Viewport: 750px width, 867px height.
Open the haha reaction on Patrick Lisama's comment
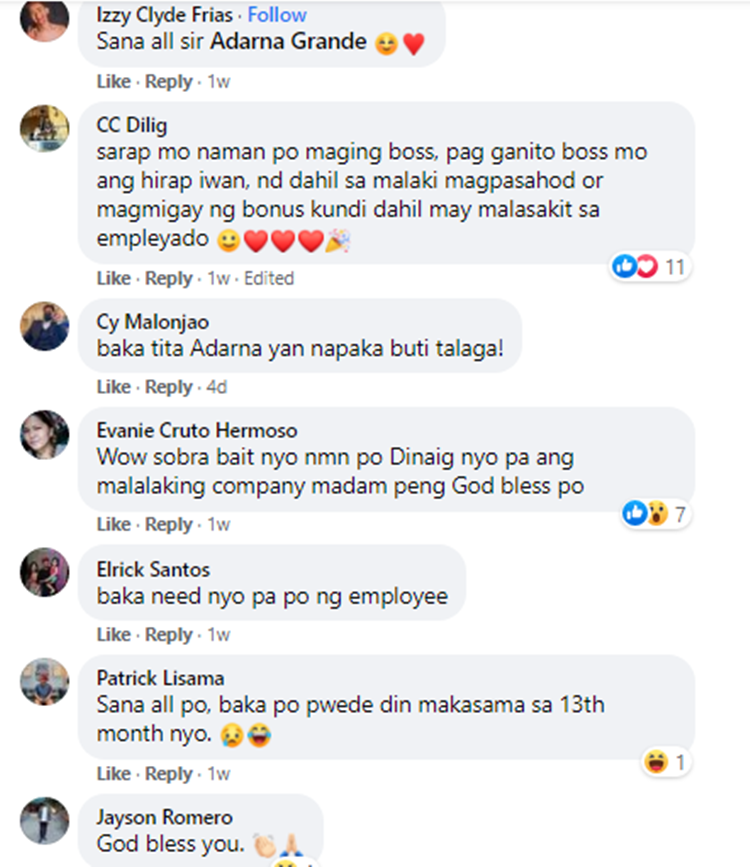pos(666,762)
